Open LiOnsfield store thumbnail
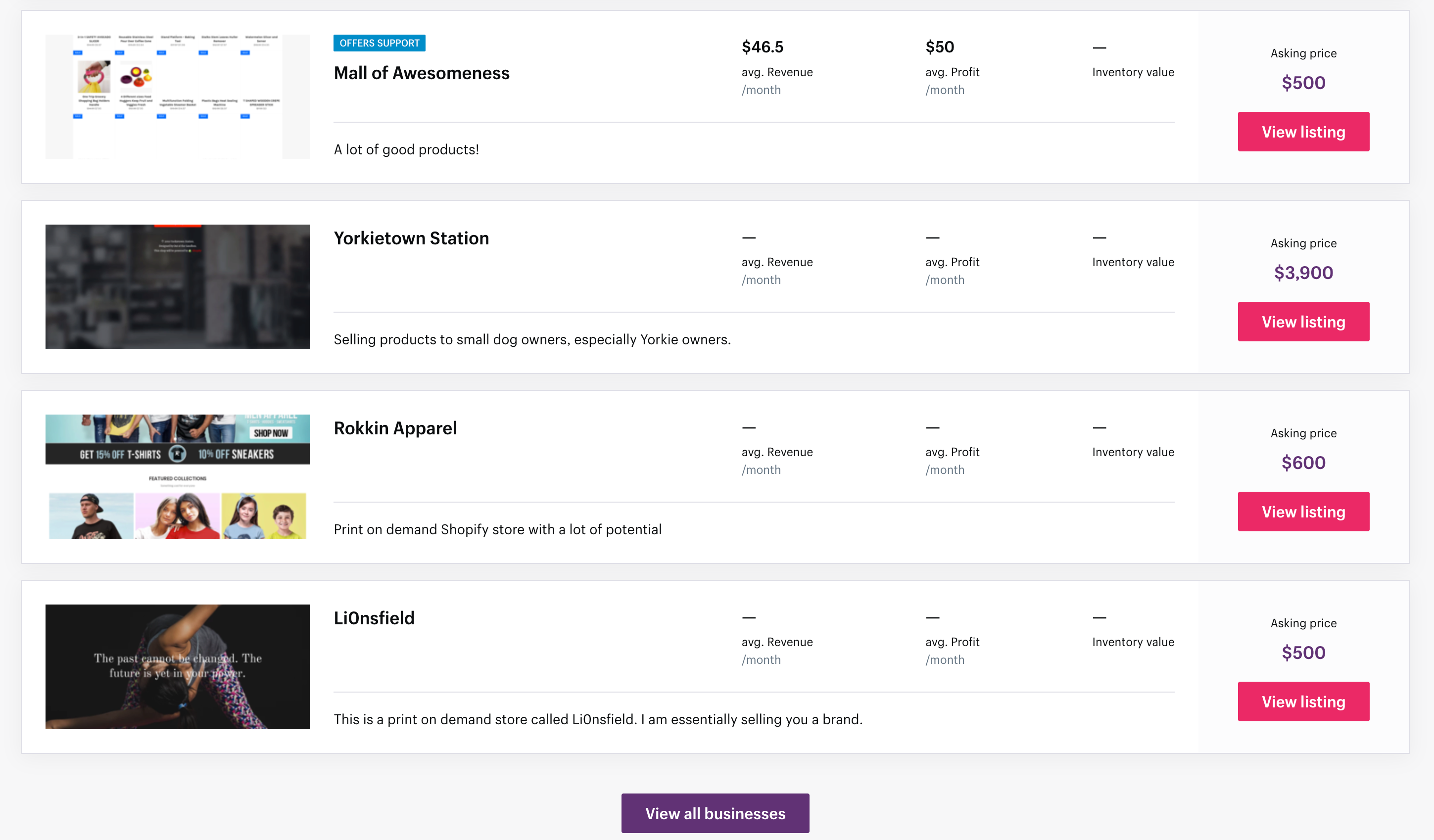 pyautogui.click(x=178, y=666)
